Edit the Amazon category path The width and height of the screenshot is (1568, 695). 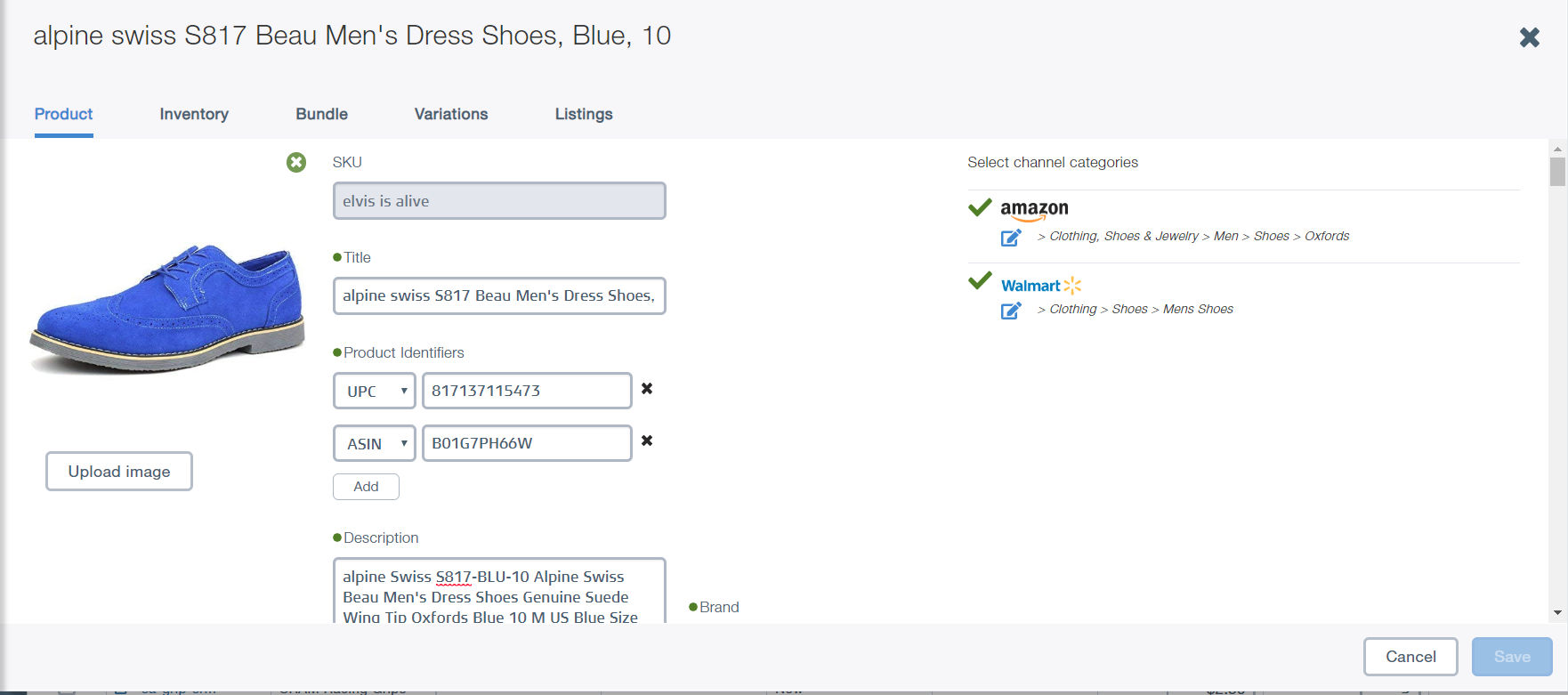(1011, 238)
